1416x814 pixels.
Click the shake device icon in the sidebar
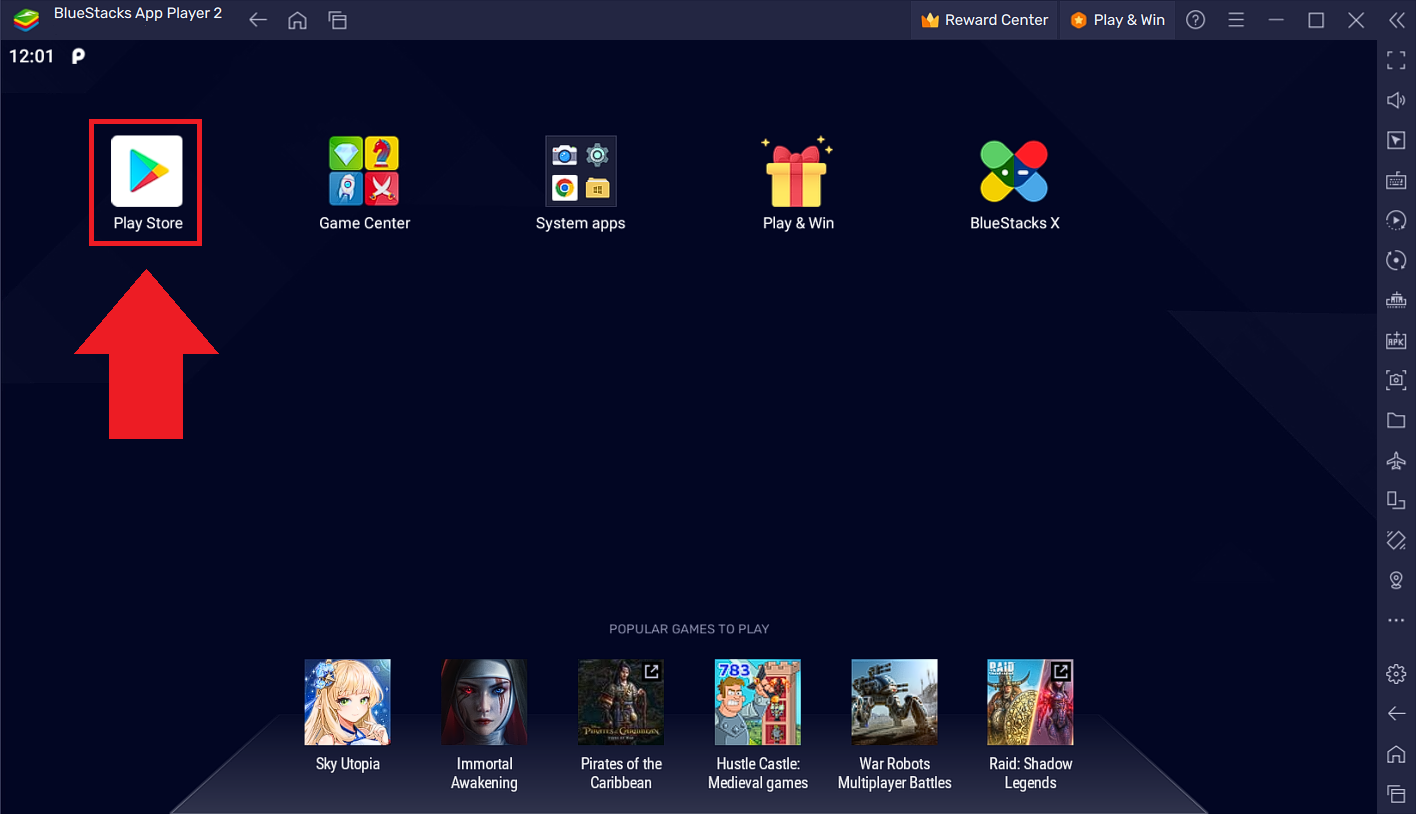click(x=1396, y=540)
